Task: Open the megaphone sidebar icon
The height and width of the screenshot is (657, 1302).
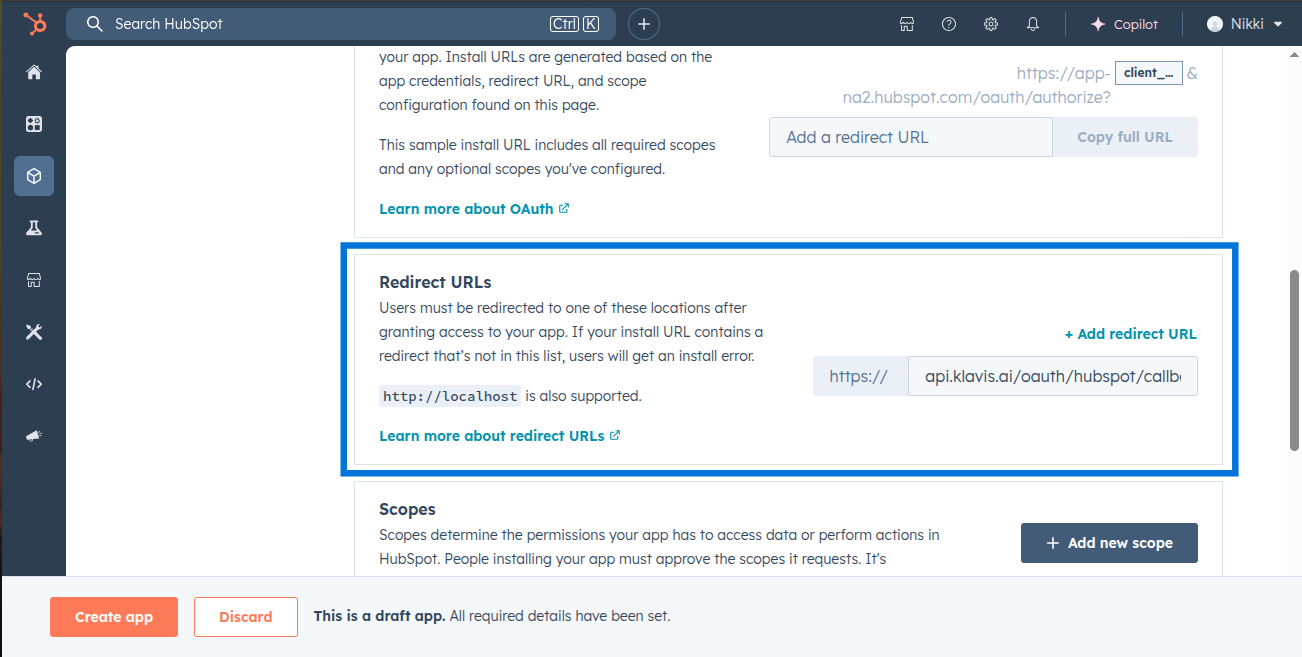Action: click(x=34, y=436)
